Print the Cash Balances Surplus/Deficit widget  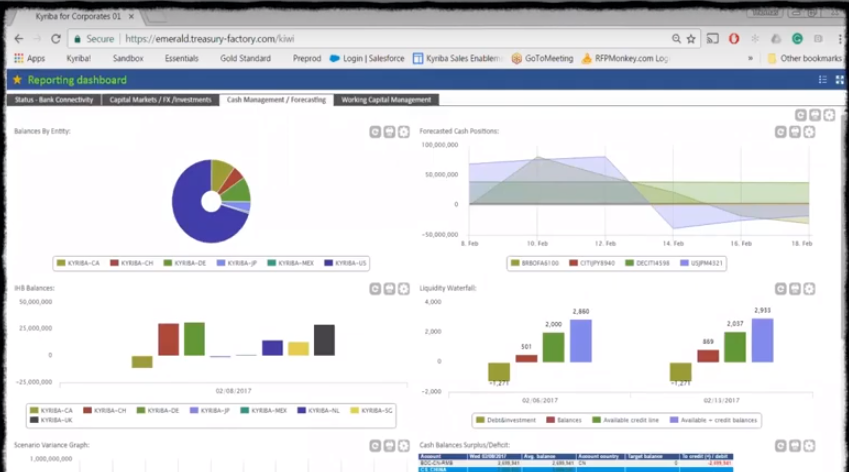(795, 445)
